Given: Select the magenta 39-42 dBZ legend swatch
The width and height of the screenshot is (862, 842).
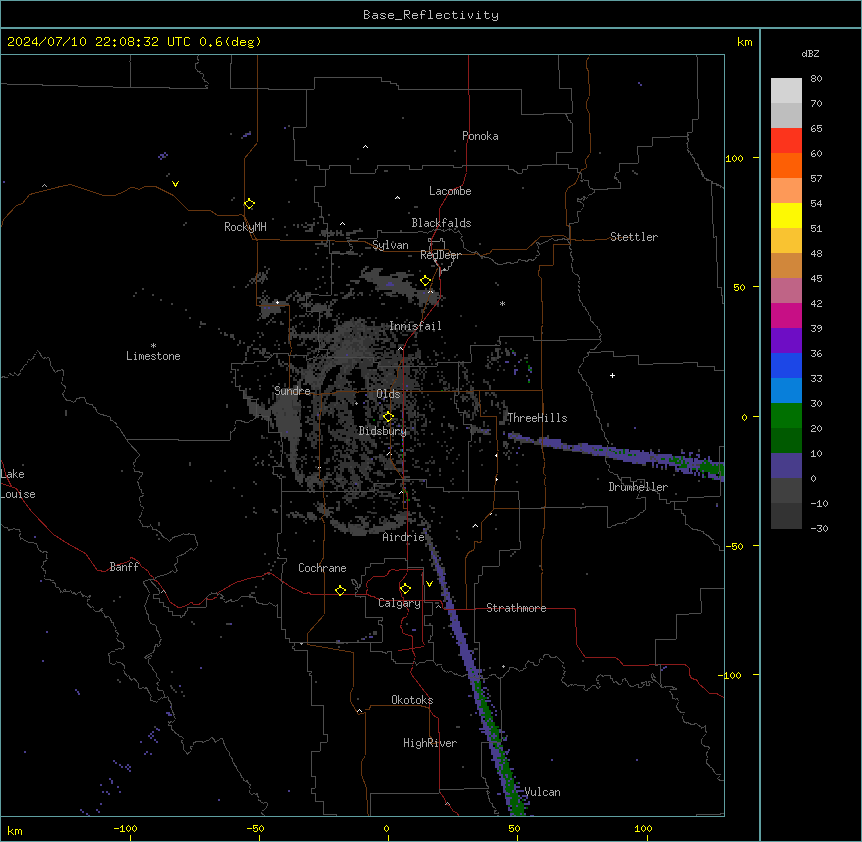Looking at the screenshot, I should (x=786, y=315).
